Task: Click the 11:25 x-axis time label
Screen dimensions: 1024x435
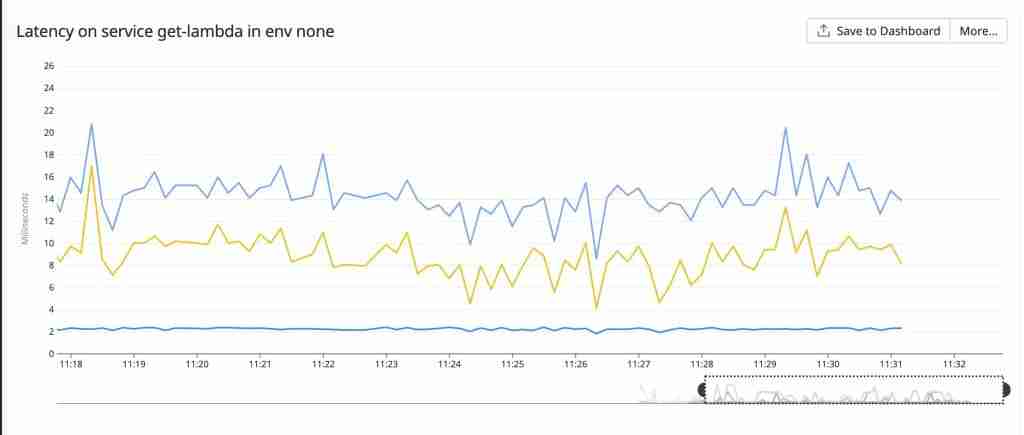Action: click(512, 365)
